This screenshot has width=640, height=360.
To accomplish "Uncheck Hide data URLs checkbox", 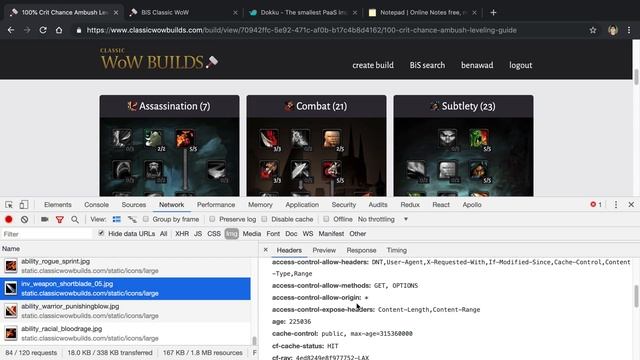I will point(101,233).
